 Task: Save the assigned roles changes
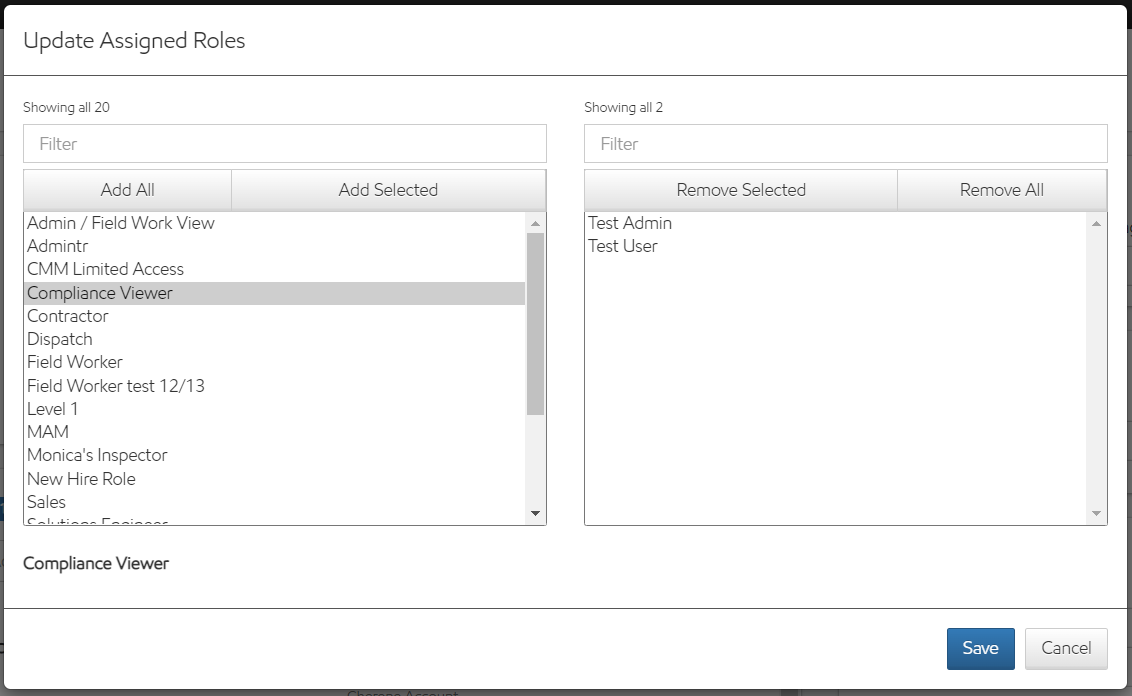tap(980, 648)
